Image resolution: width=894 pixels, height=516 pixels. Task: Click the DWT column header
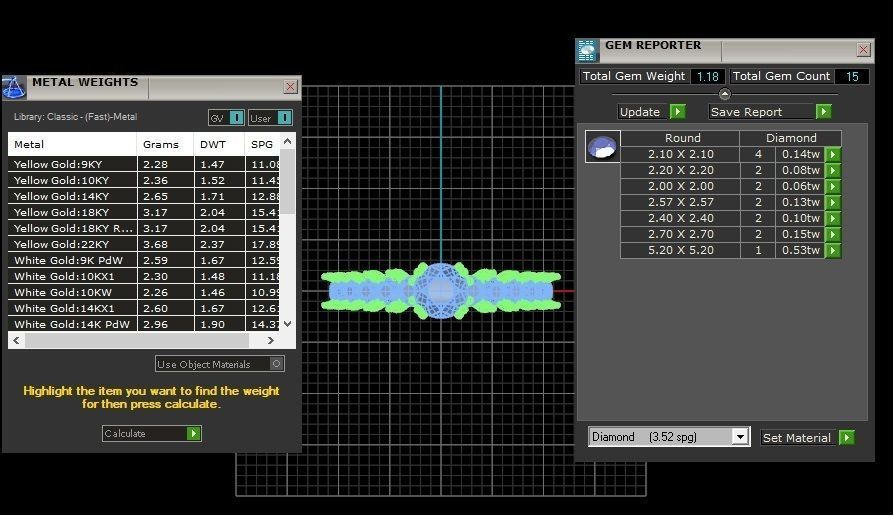coord(220,144)
